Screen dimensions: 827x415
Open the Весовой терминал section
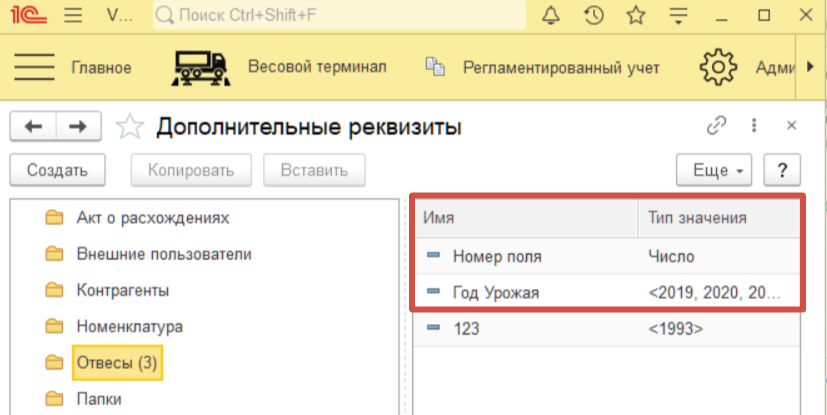[x=316, y=67]
